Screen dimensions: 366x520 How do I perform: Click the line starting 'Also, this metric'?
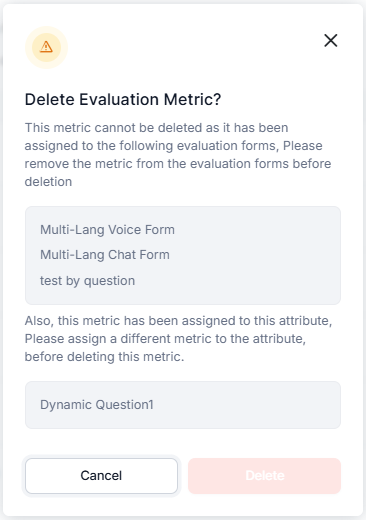[x=178, y=321]
